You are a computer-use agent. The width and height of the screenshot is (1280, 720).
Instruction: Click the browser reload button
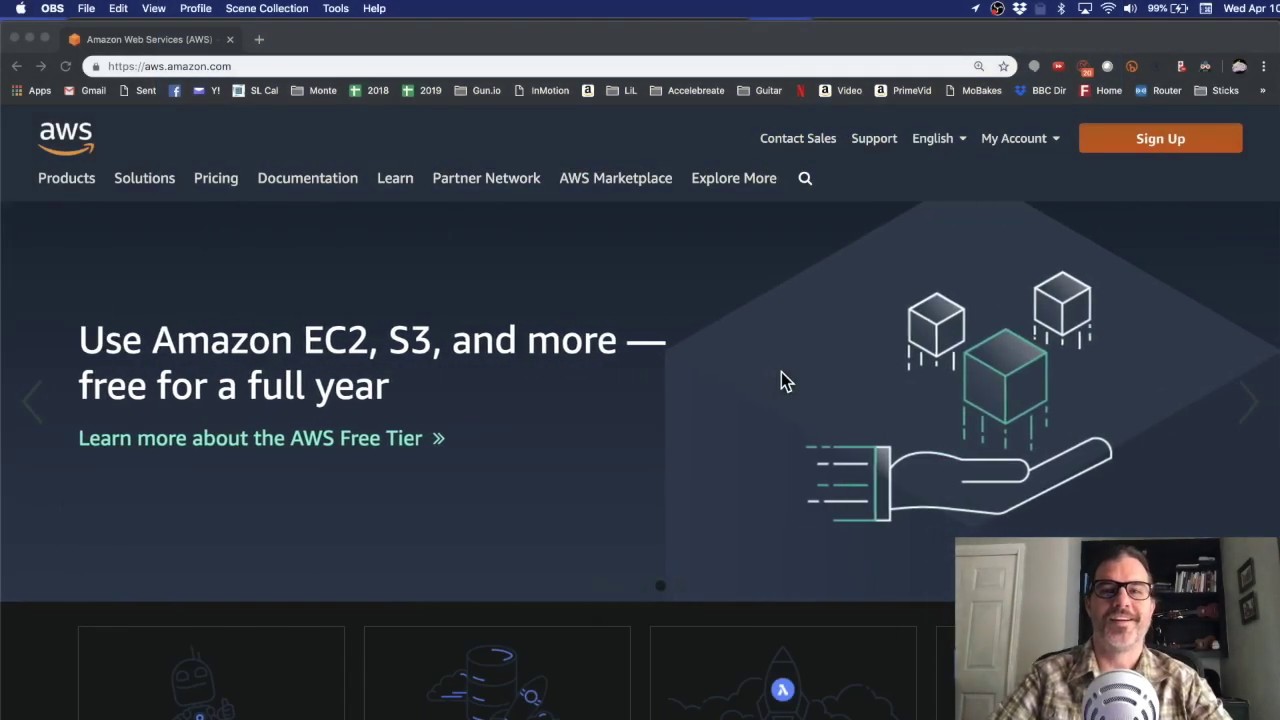pos(65,66)
